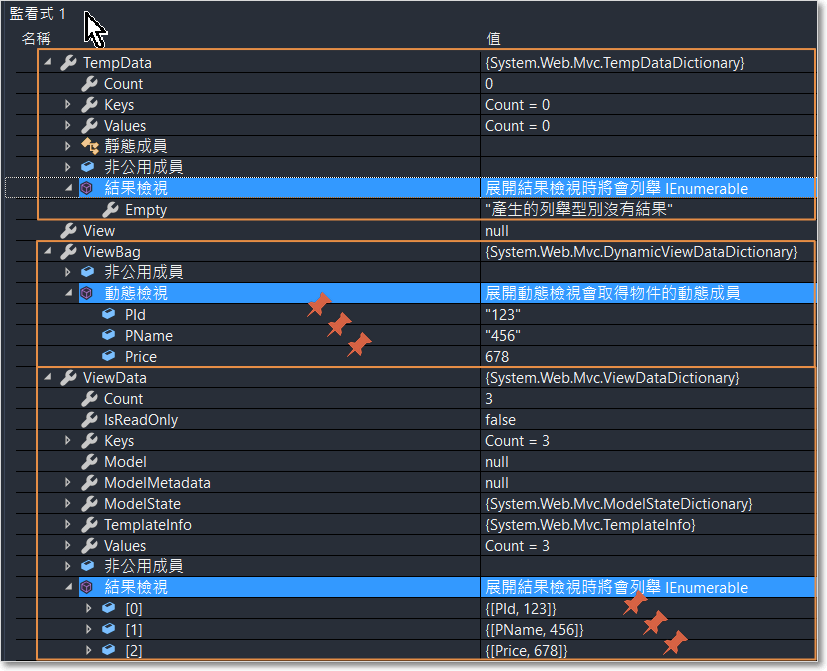
Task: Expand the [1] result entry
Action: pyautogui.click(x=89, y=629)
